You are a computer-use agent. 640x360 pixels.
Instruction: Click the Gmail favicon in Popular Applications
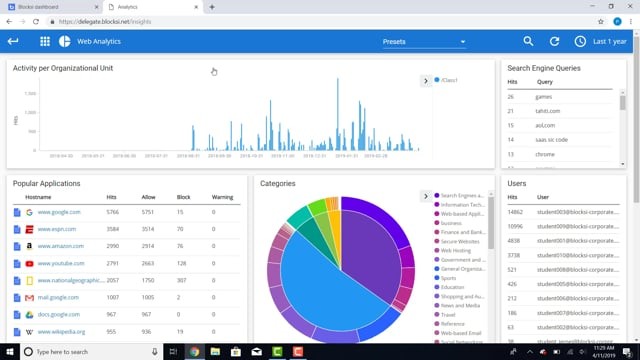pyautogui.click(x=29, y=298)
